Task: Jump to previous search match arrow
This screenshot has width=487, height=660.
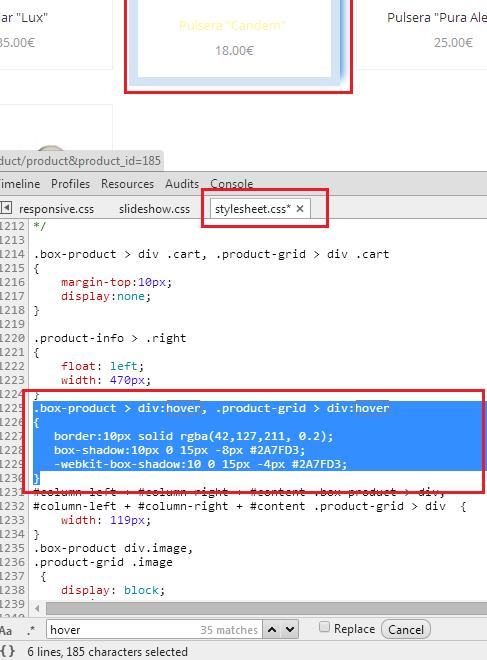Action: 272,630
